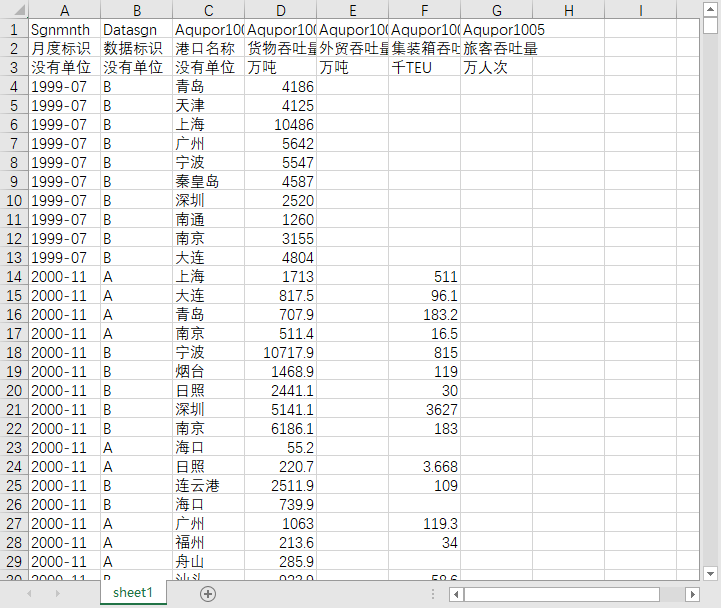
Task: Click cell with value 55.2
Action: pyautogui.click(x=280, y=447)
